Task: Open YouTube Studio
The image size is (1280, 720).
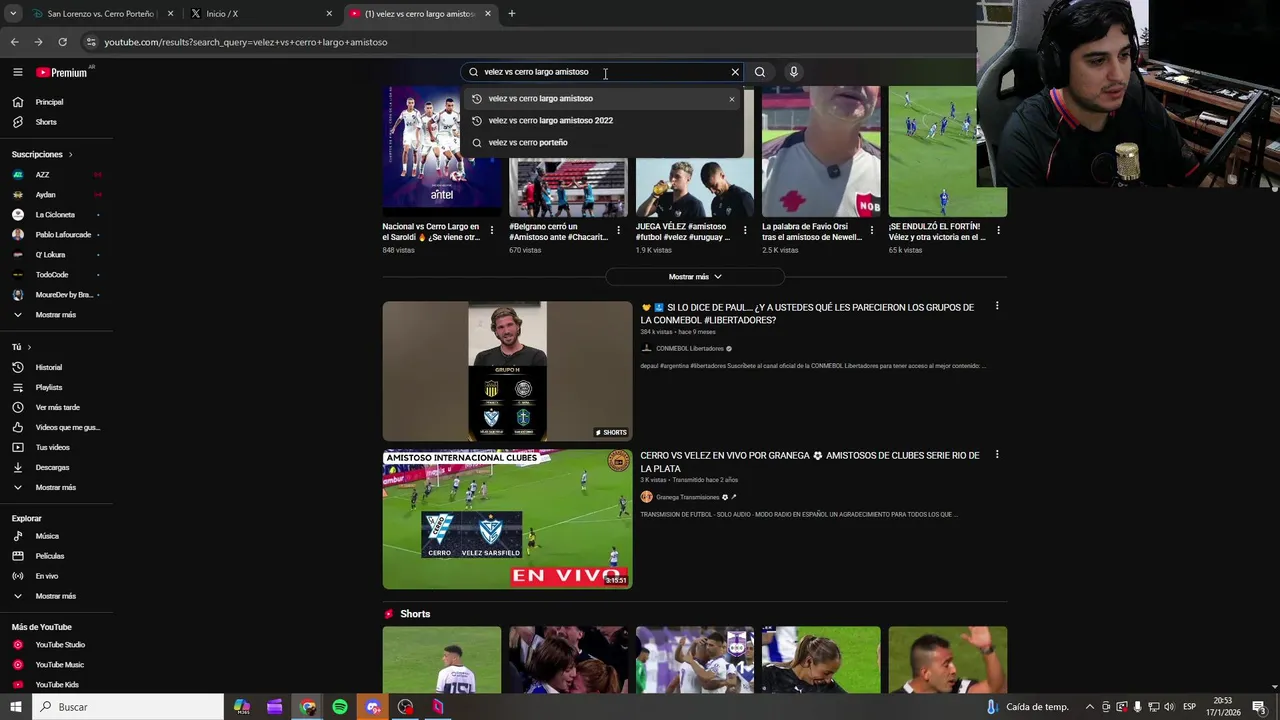Action: coord(60,645)
